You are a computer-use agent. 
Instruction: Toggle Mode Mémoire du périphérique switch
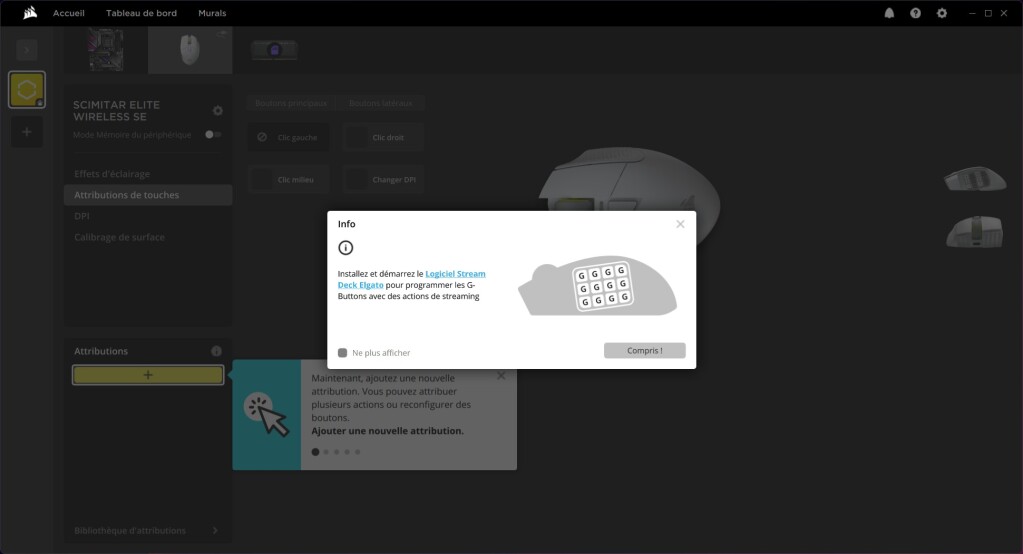coord(213,134)
